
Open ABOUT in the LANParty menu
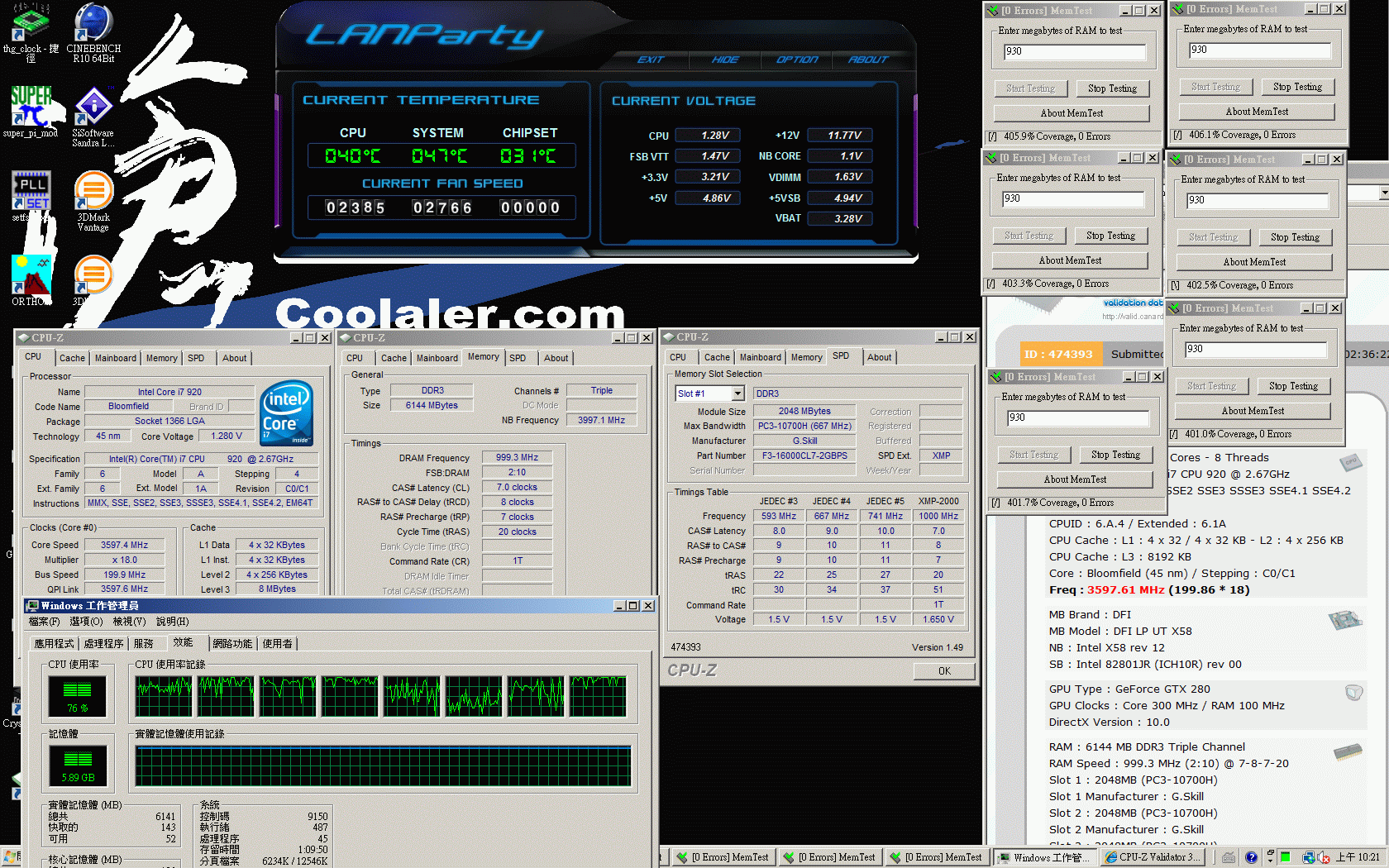(868, 60)
